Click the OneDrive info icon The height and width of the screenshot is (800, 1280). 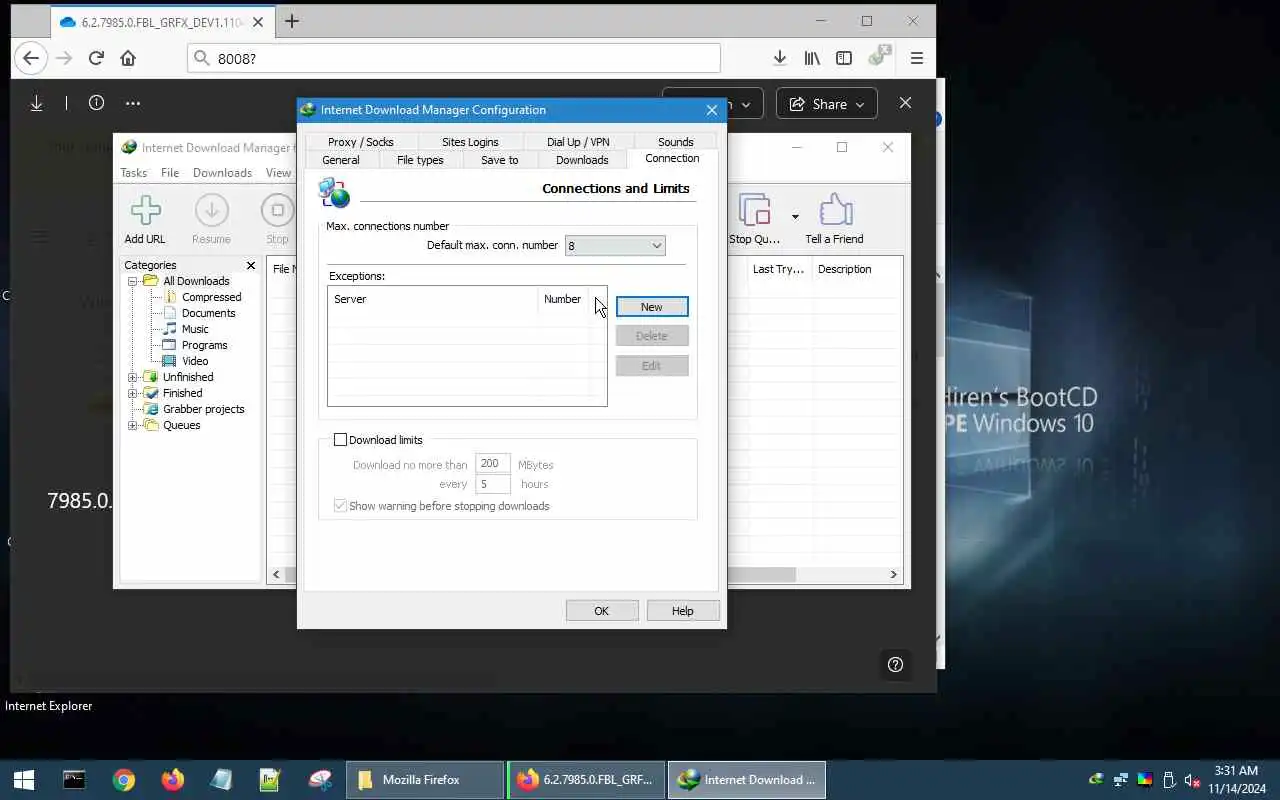pyautogui.click(x=96, y=103)
